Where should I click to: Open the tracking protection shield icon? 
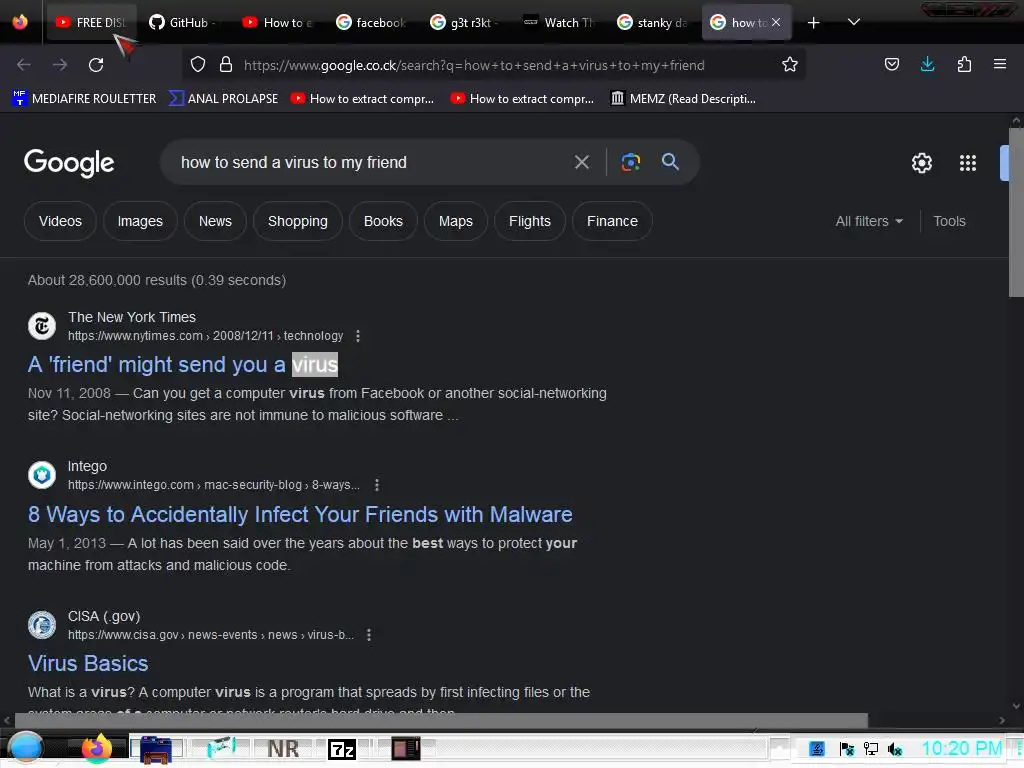click(198, 65)
